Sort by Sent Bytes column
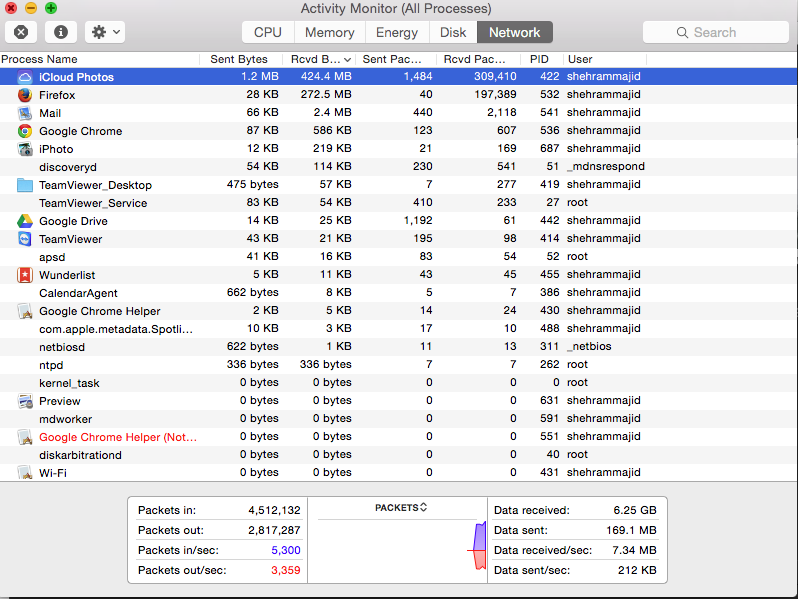This screenshot has height=599, width=798. tap(239, 59)
